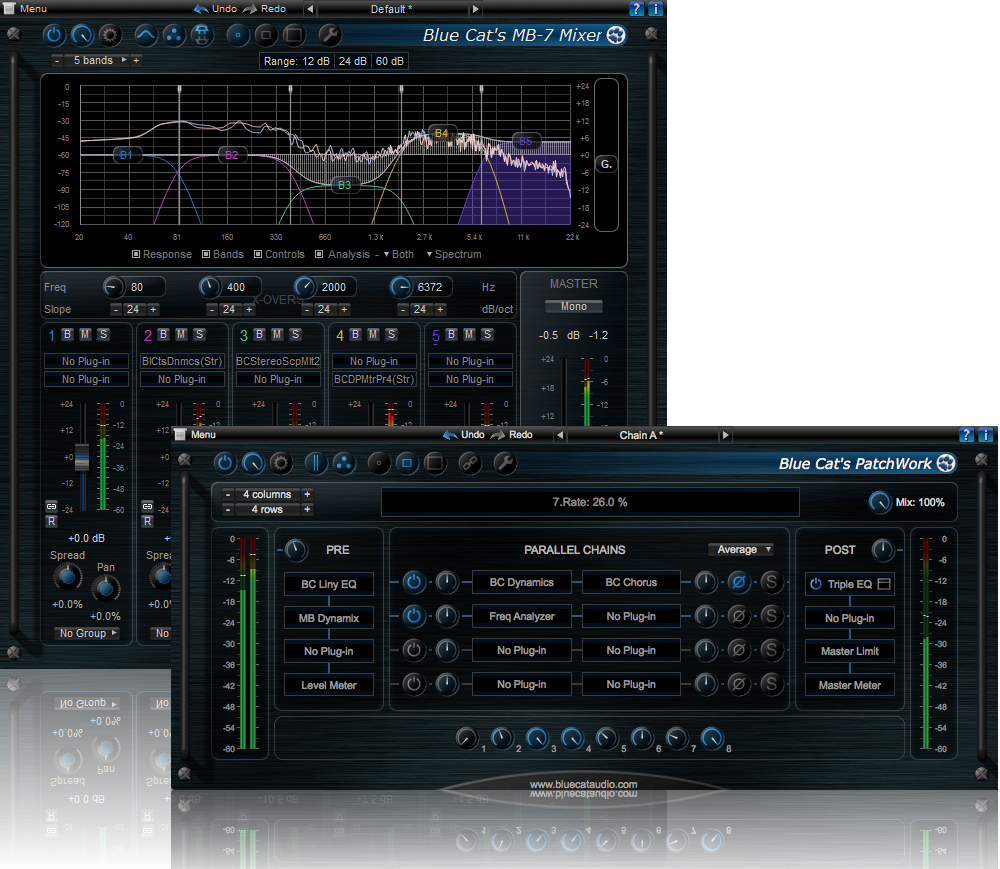Open the BC Chorus plug-in slot
Image resolution: width=1000 pixels, height=869 pixels.
pos(631,582)
